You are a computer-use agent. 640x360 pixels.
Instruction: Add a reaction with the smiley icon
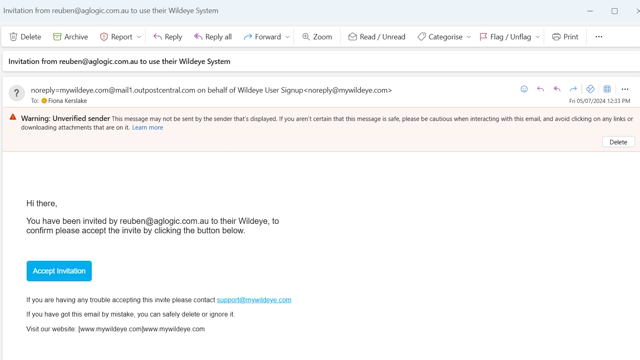click(x=524, y=89)
